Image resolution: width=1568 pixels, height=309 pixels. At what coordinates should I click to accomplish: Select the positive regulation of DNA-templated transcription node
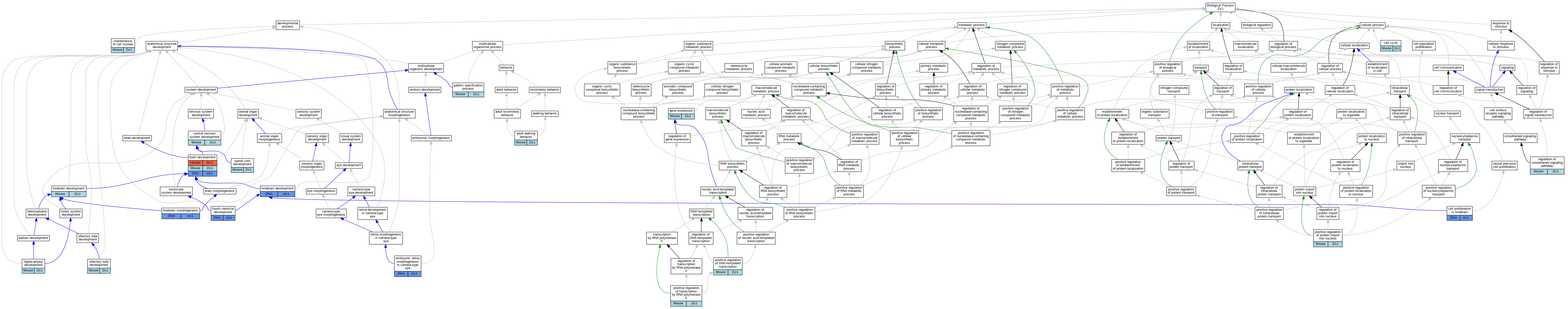(x=728, y=266)
